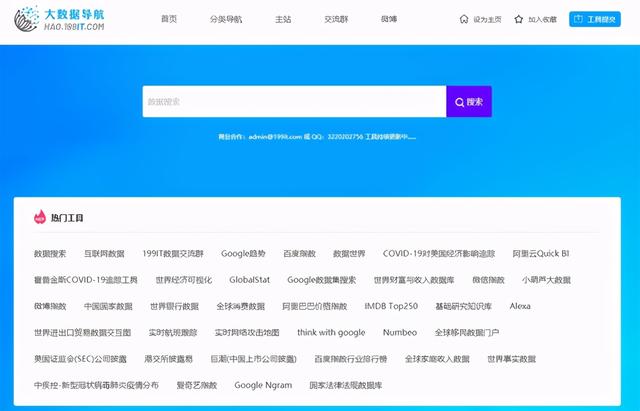Open the 全球家庭收入数据 link

[x=437, y=359]
